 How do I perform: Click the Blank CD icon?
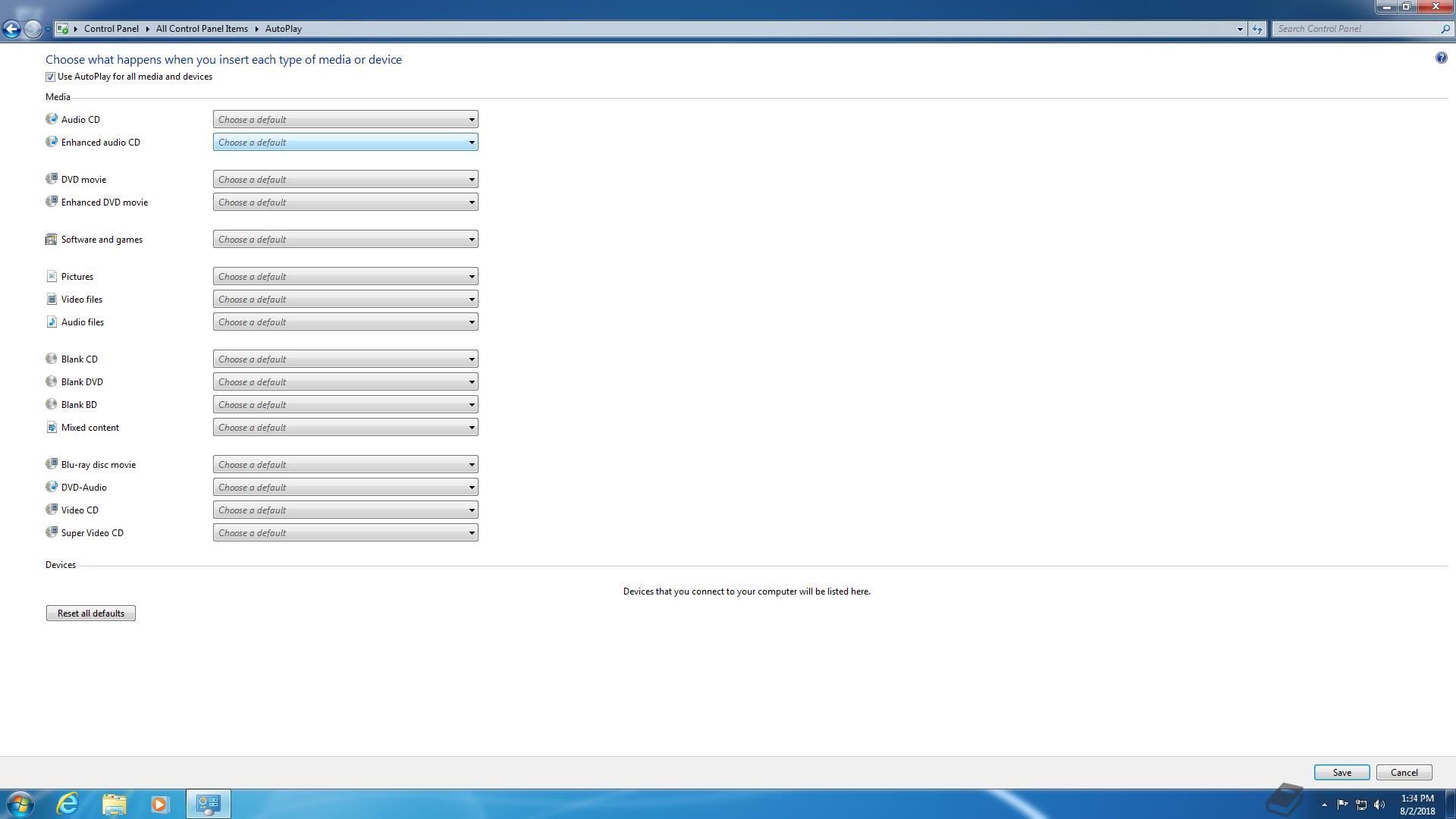52,359
